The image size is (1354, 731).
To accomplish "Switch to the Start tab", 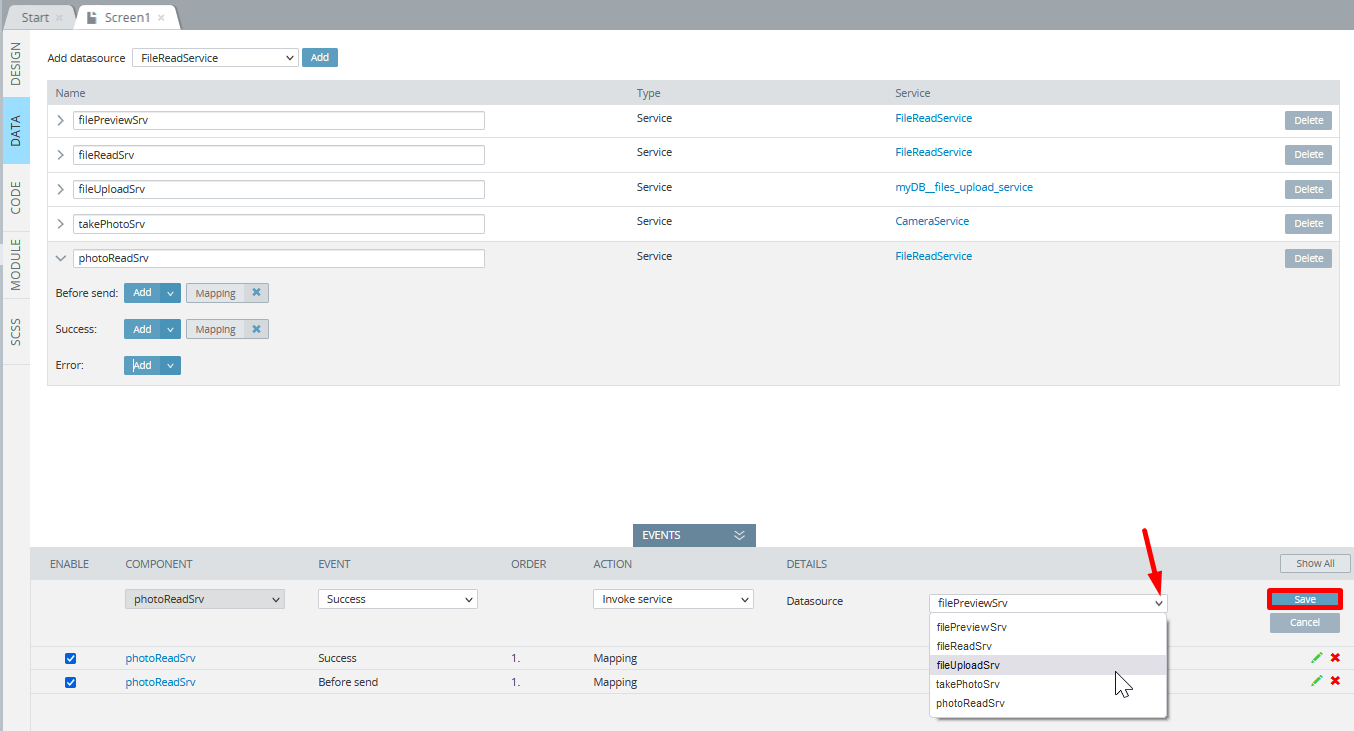I will [35, 18].
